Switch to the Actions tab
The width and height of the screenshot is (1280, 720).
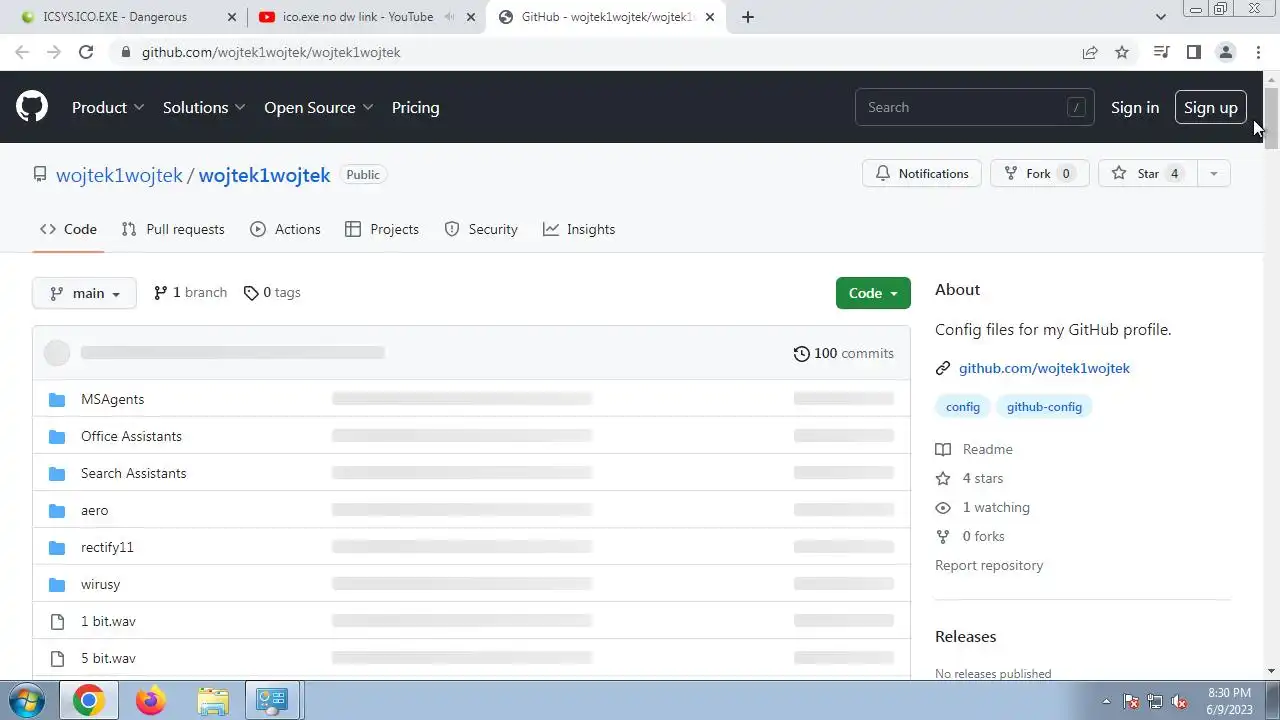(x=286, y=229)
